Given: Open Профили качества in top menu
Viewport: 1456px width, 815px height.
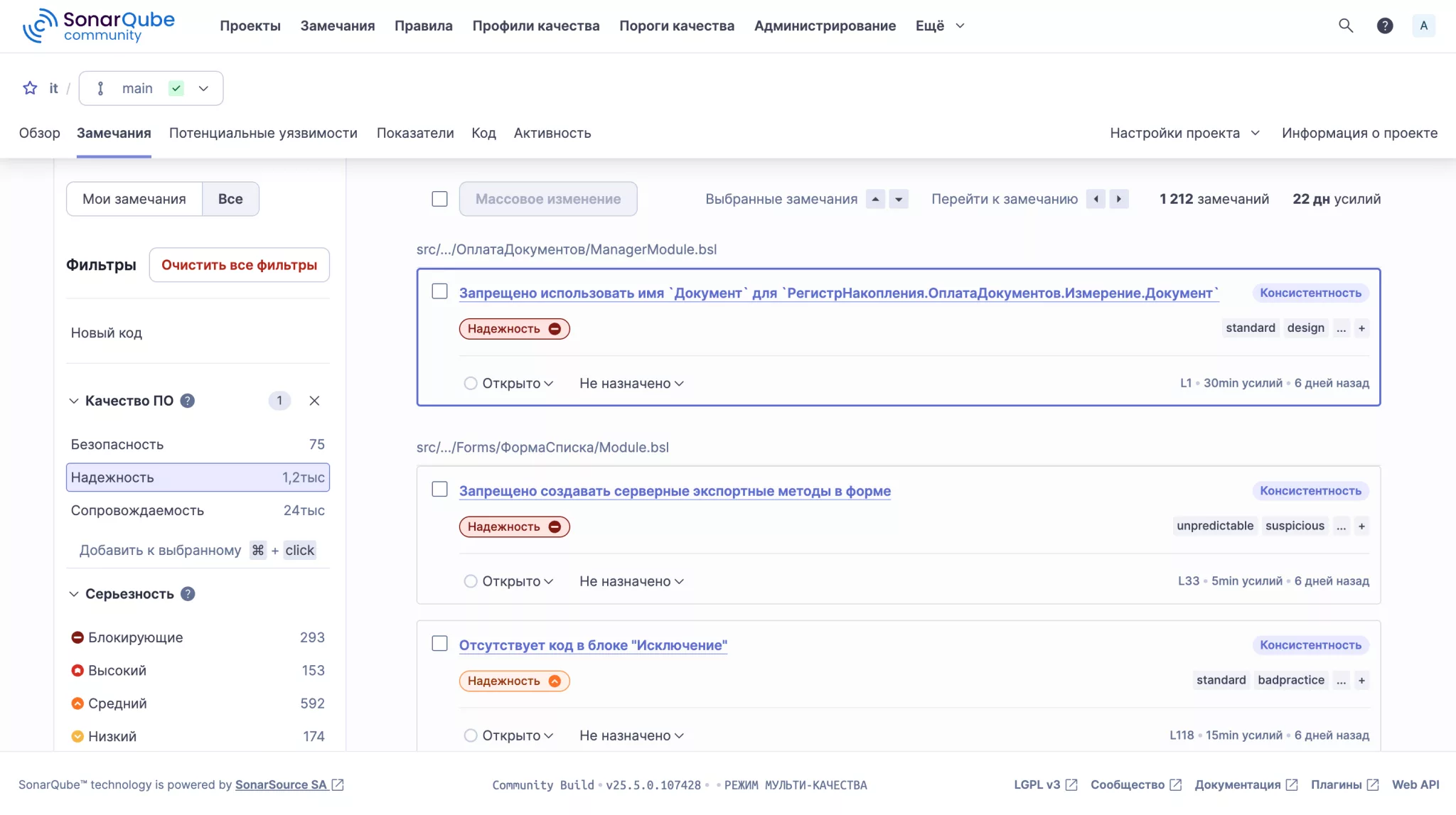Looking at the screenshot, I should coord(535,26).
